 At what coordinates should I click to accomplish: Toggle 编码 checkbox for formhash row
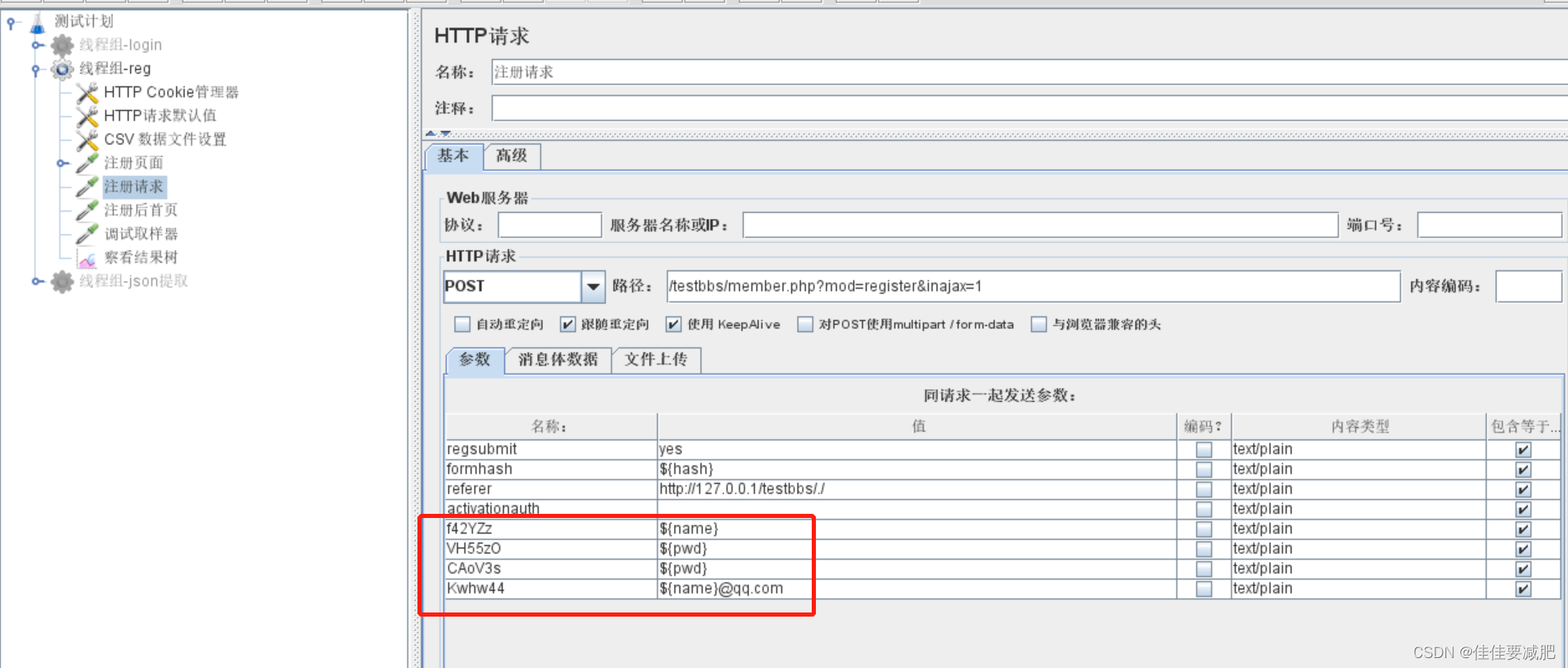click(1204, 470)
